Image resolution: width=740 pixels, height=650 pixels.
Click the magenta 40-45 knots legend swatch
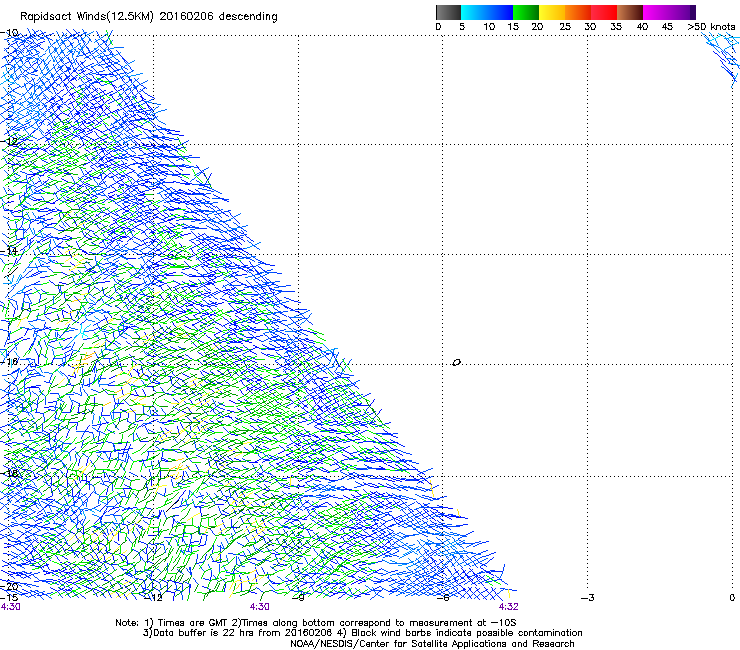tap(656, 12)
